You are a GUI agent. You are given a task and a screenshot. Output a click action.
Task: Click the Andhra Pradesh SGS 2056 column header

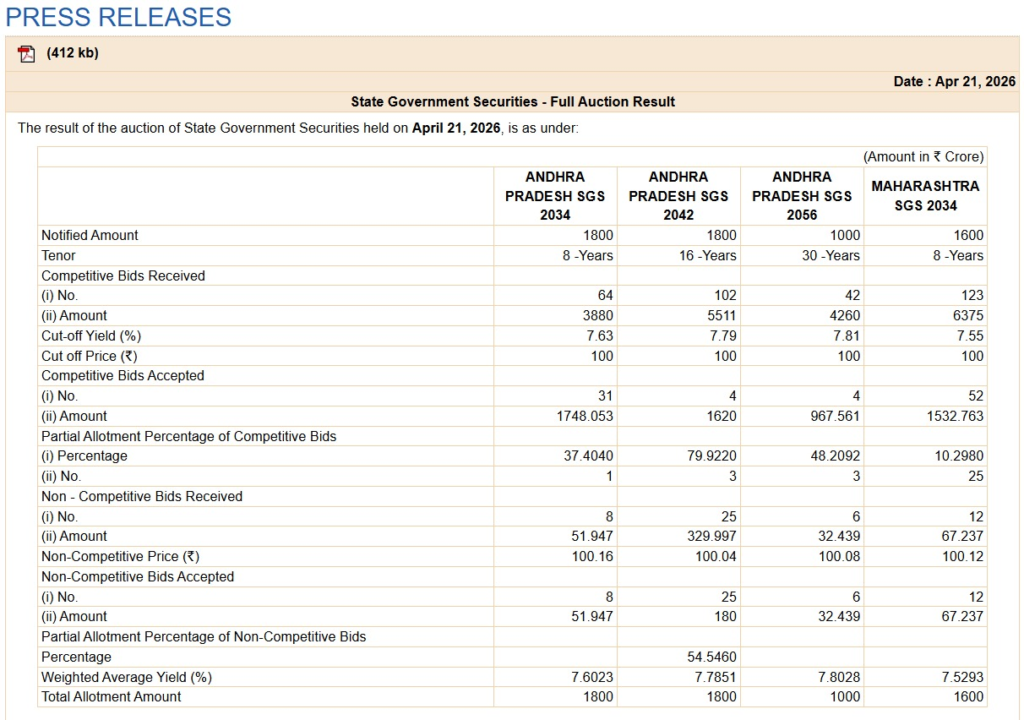pos(802,196)
